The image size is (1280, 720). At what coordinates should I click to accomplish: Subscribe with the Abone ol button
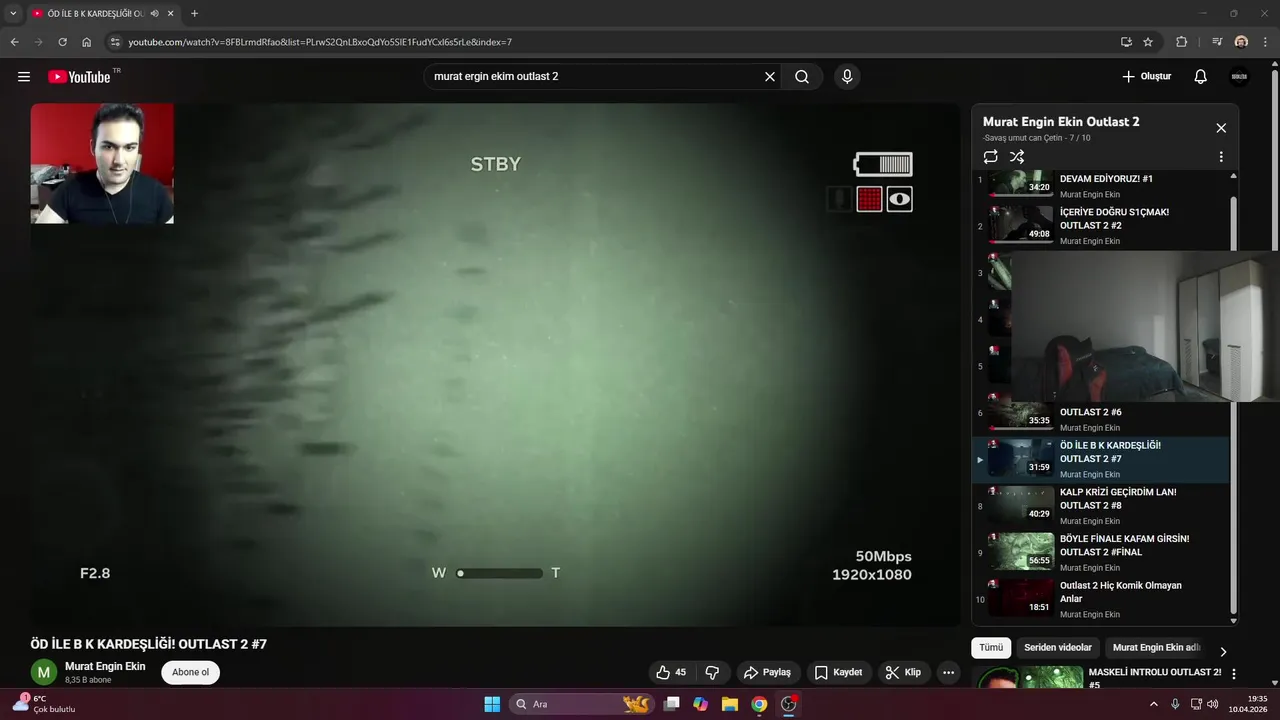(x=190, y=673)
